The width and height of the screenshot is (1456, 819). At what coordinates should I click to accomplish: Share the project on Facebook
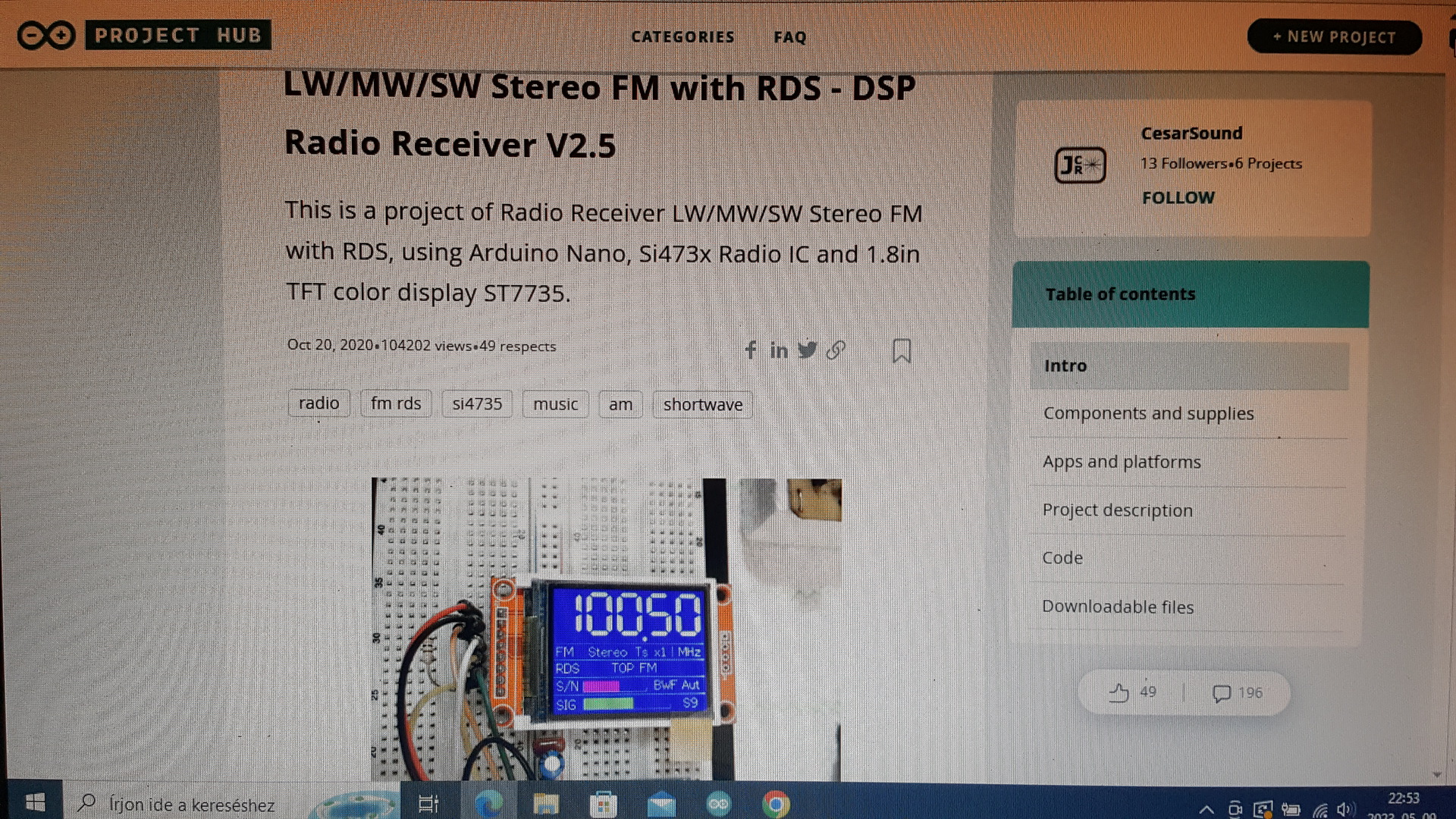[750, 350]
